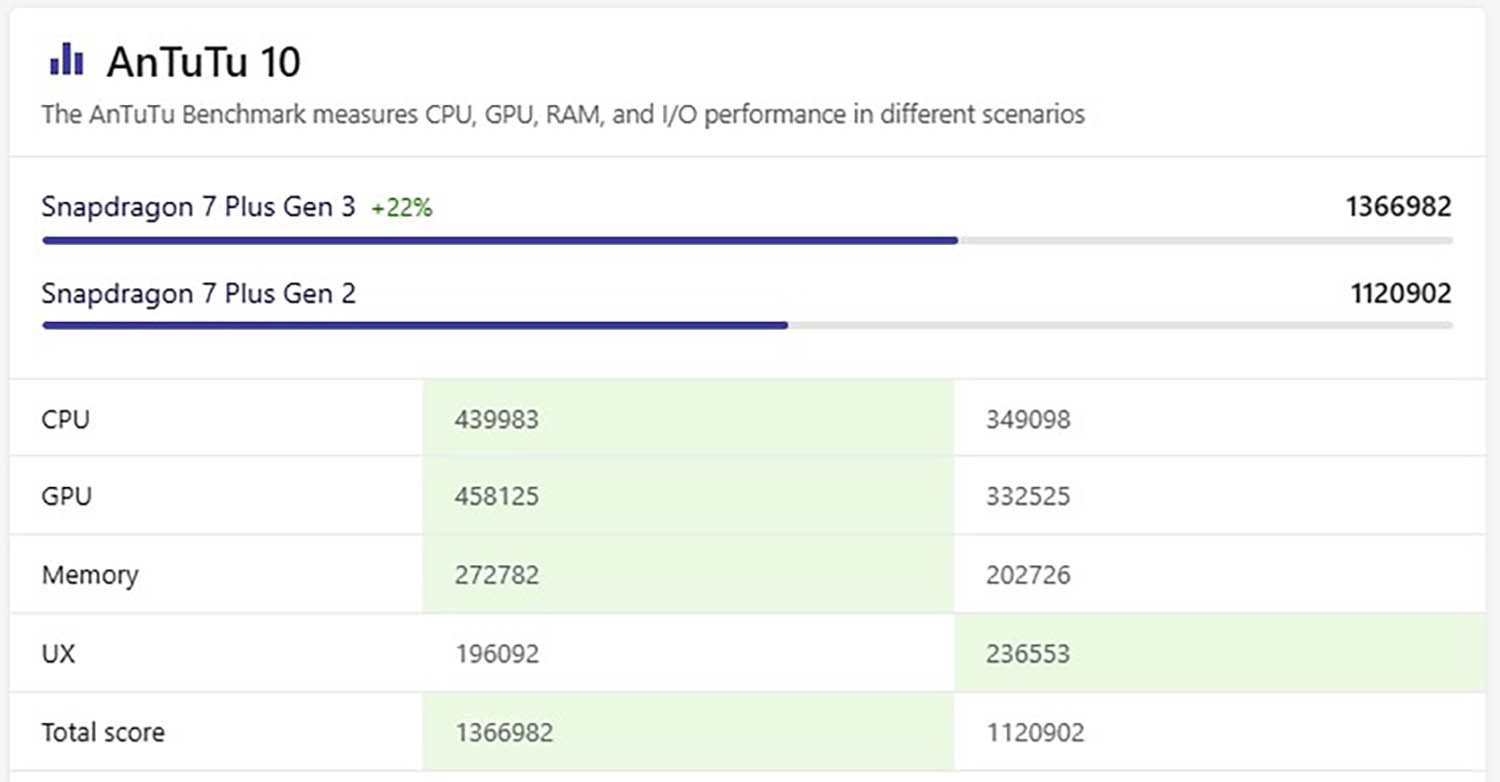Viewport: 1500px width, 782px height.
Task: Click CPU score 439983
Action: pyautogui.click(x=497, y=419)
